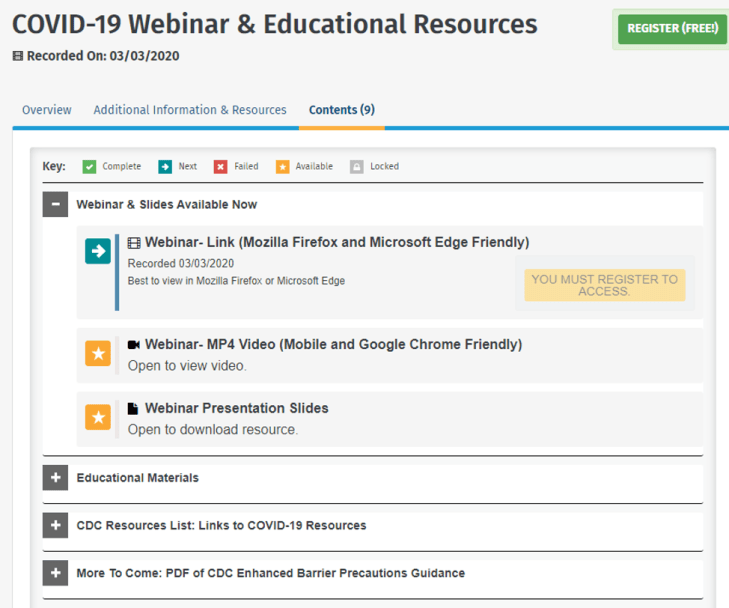Click the orange Available star key icon
This screenshot has height=608, width=729.
click(282, 166)
